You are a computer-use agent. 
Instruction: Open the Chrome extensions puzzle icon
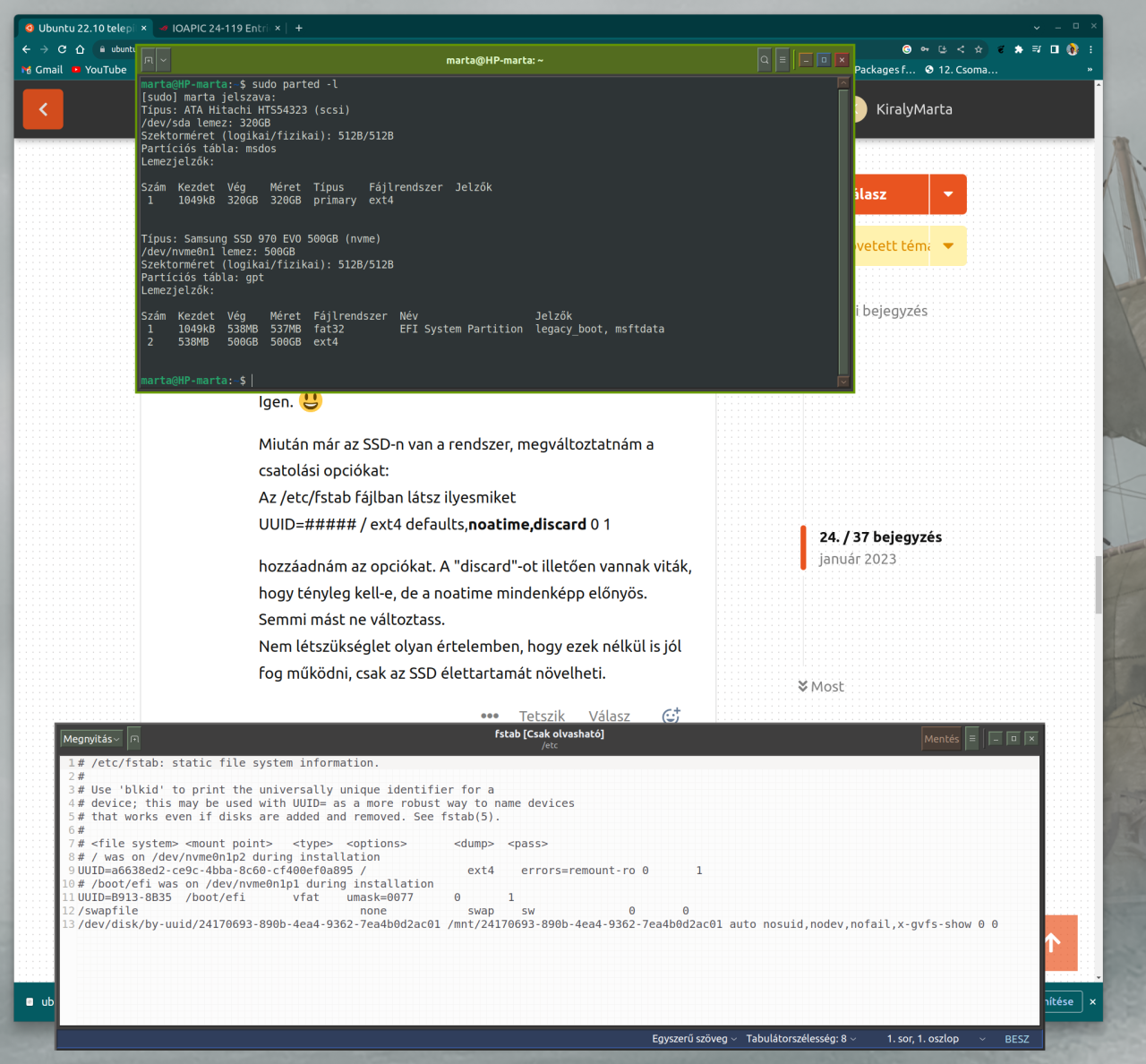tap(1018, 49)
